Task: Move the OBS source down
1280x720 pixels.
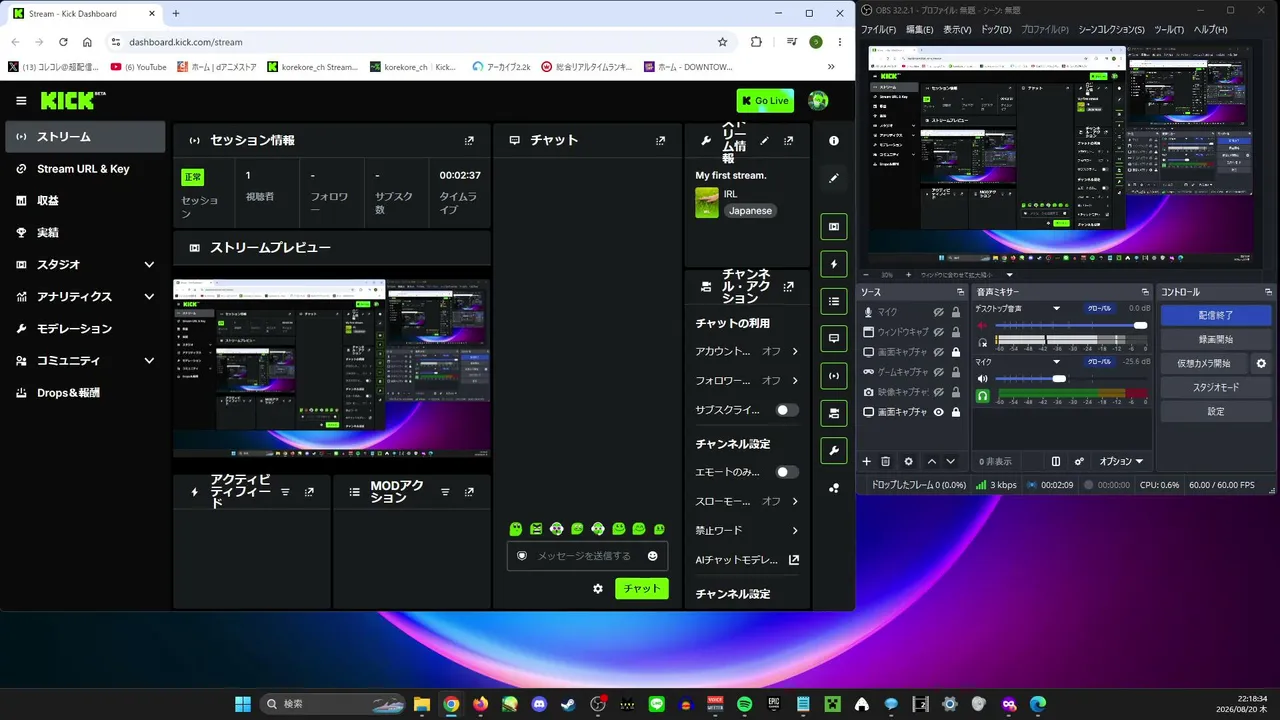Action: (x=950, y=461)
